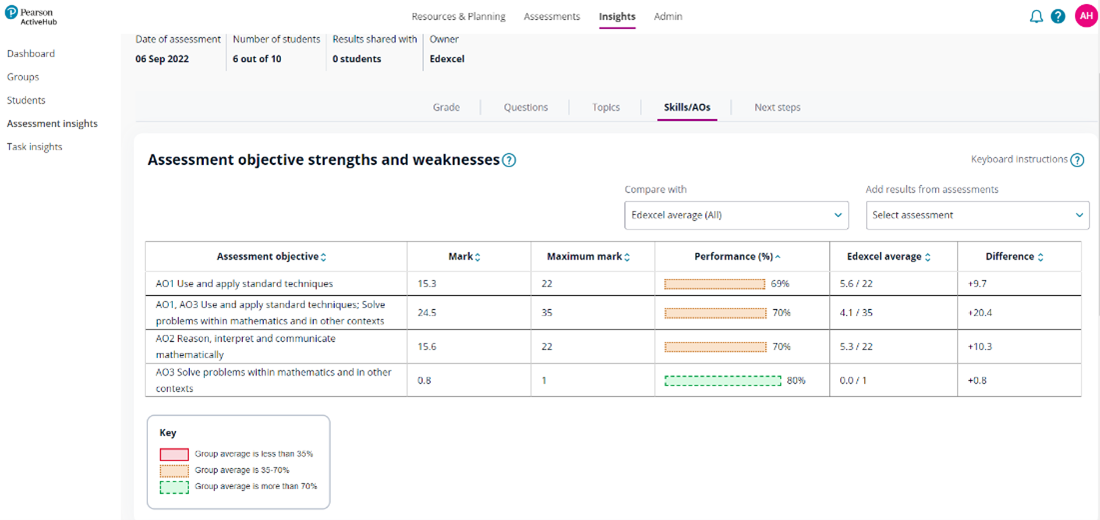The image size is (1100, 520).
Task: Click the help question mark icon in header
Action: pyautogui.click(x=1058, y=17)
